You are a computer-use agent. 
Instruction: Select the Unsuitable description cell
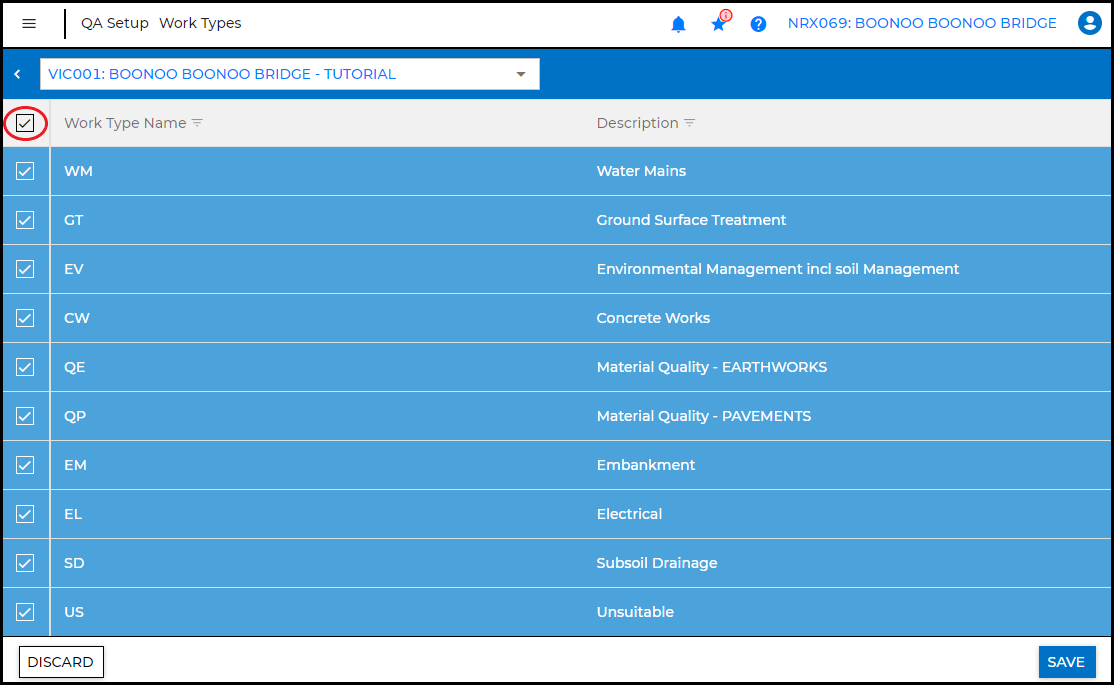[x=635, y=613]
